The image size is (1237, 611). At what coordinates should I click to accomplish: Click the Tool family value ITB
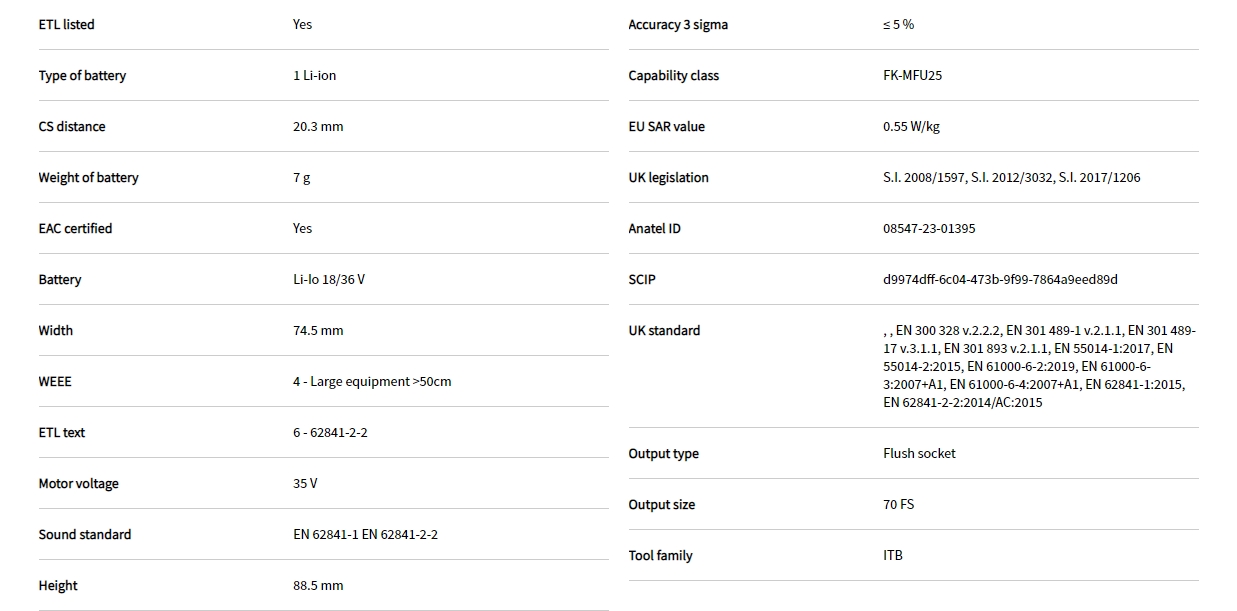click(x=893, y=556)
